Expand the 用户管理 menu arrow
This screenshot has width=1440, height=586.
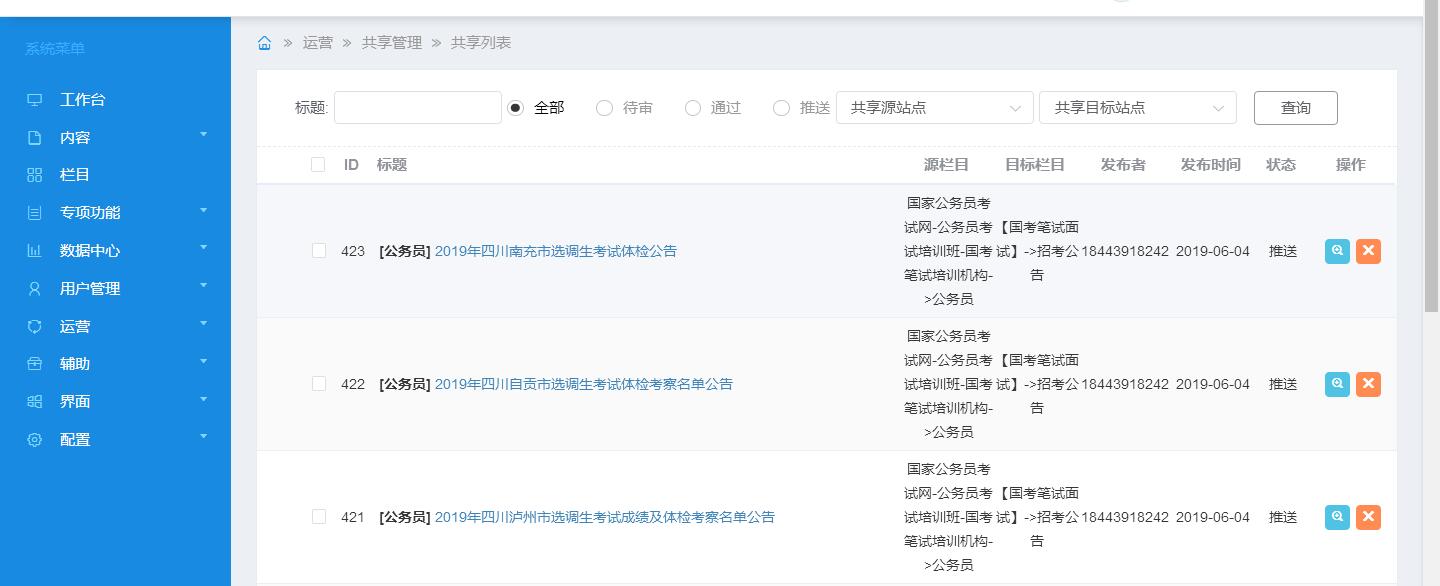pos(203,285)
